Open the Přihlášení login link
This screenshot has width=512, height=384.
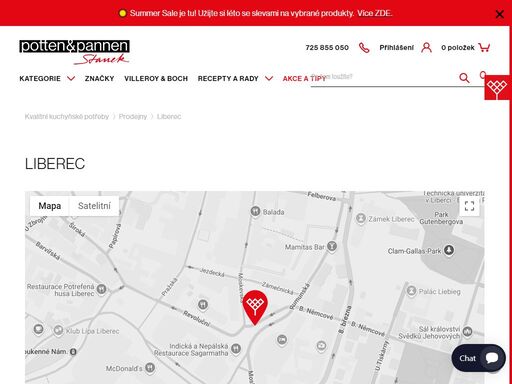pyautogui.click(x=396, y=48)
